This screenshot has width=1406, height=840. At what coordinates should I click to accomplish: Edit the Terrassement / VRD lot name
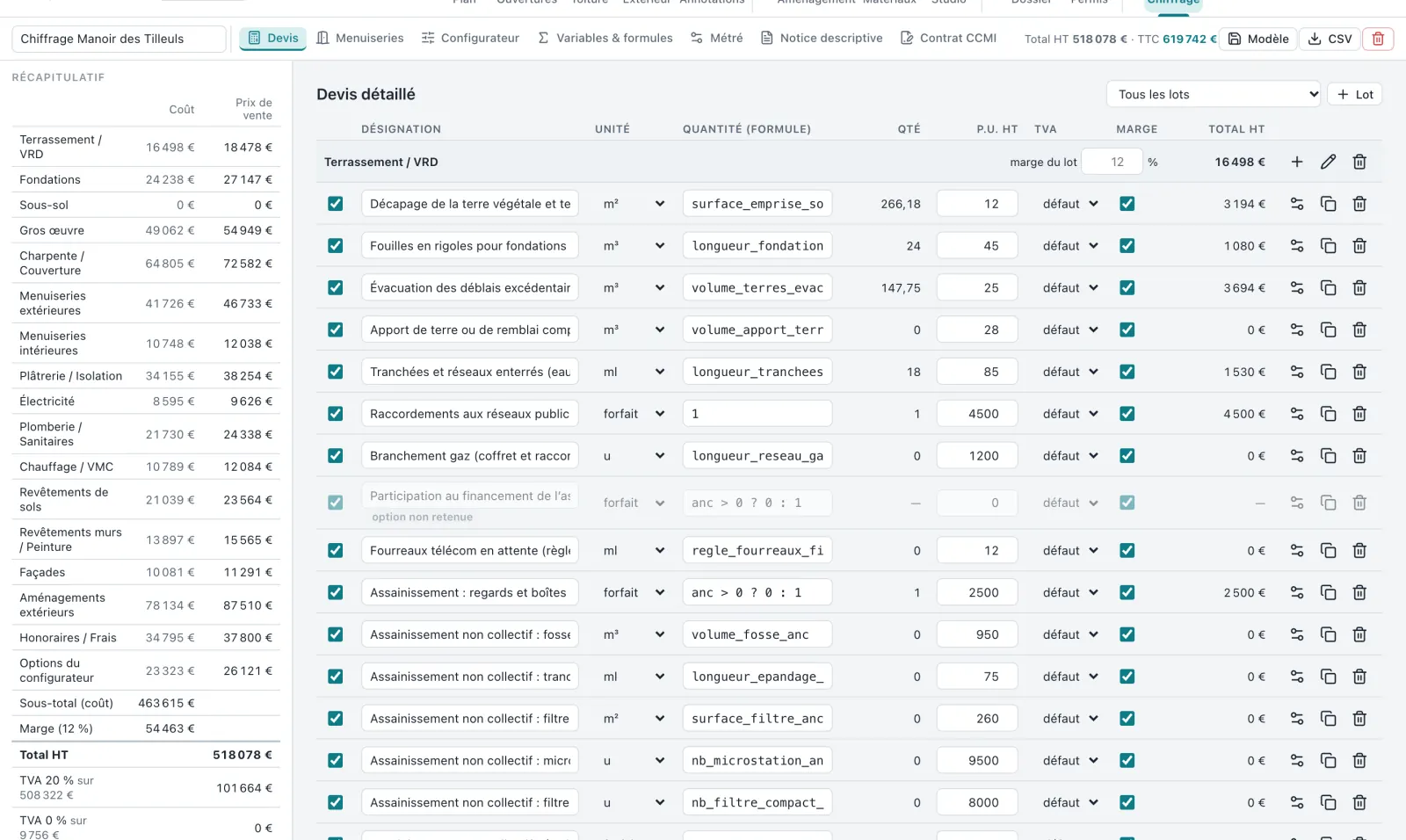click(x=1328, y=162)
